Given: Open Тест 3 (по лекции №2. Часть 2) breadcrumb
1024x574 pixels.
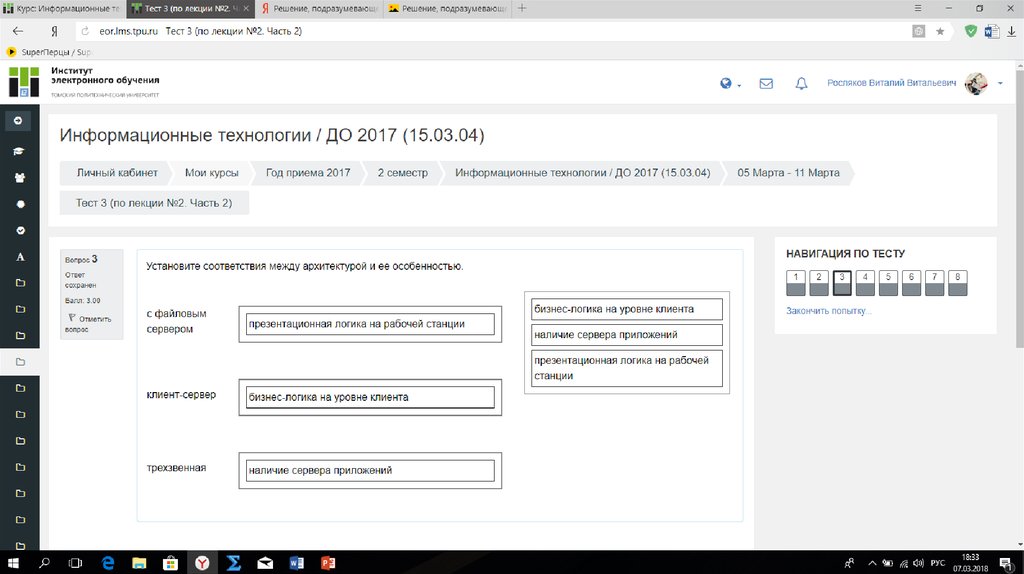Looking at the screenshot, I should [x=154, y=203].
